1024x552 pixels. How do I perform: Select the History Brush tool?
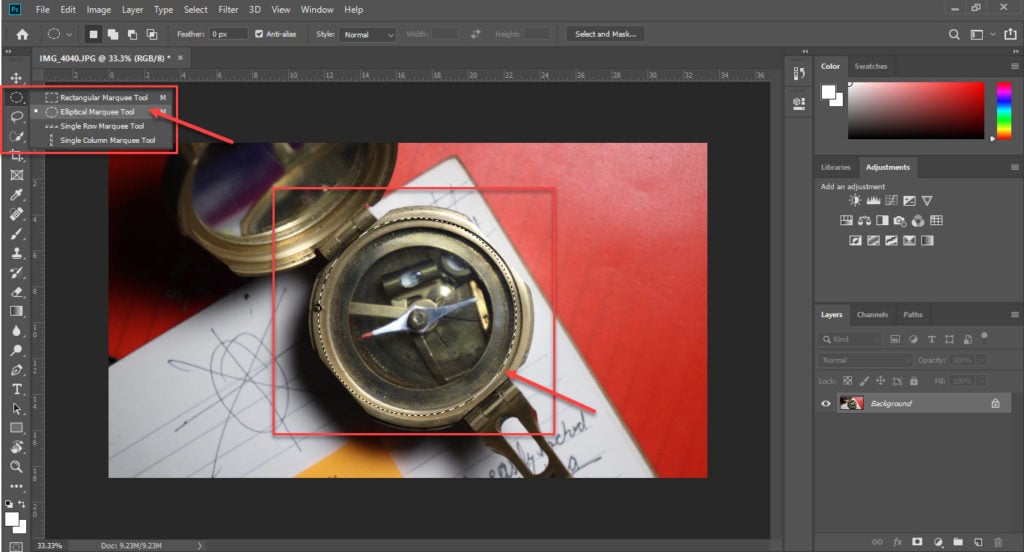16,272
